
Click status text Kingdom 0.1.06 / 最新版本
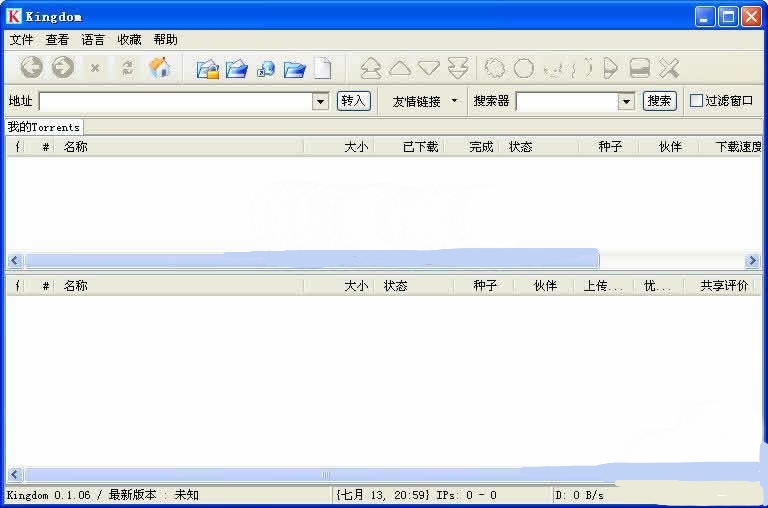click(x=81, y=495)
